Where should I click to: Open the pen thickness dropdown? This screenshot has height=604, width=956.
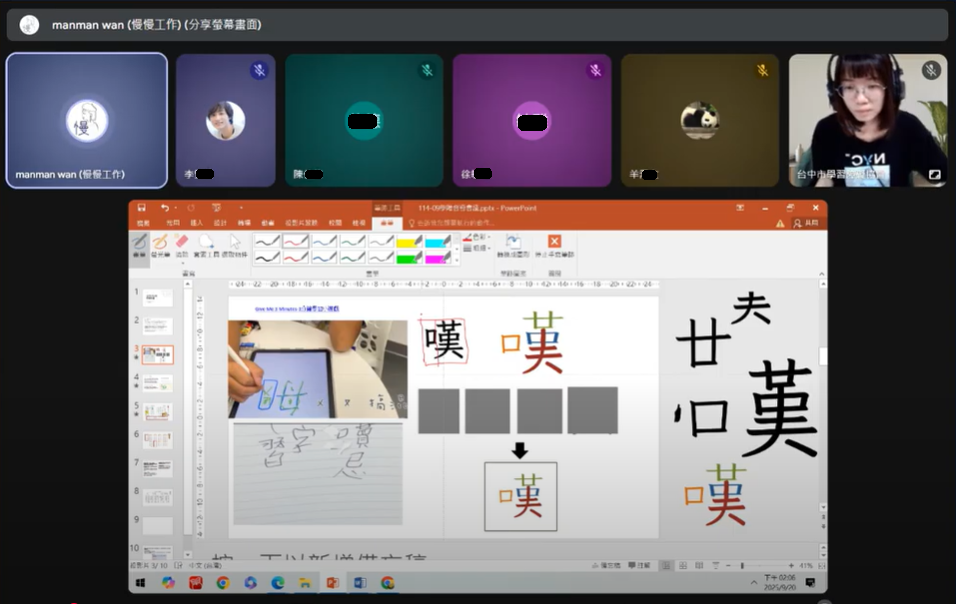click(476, 248)
